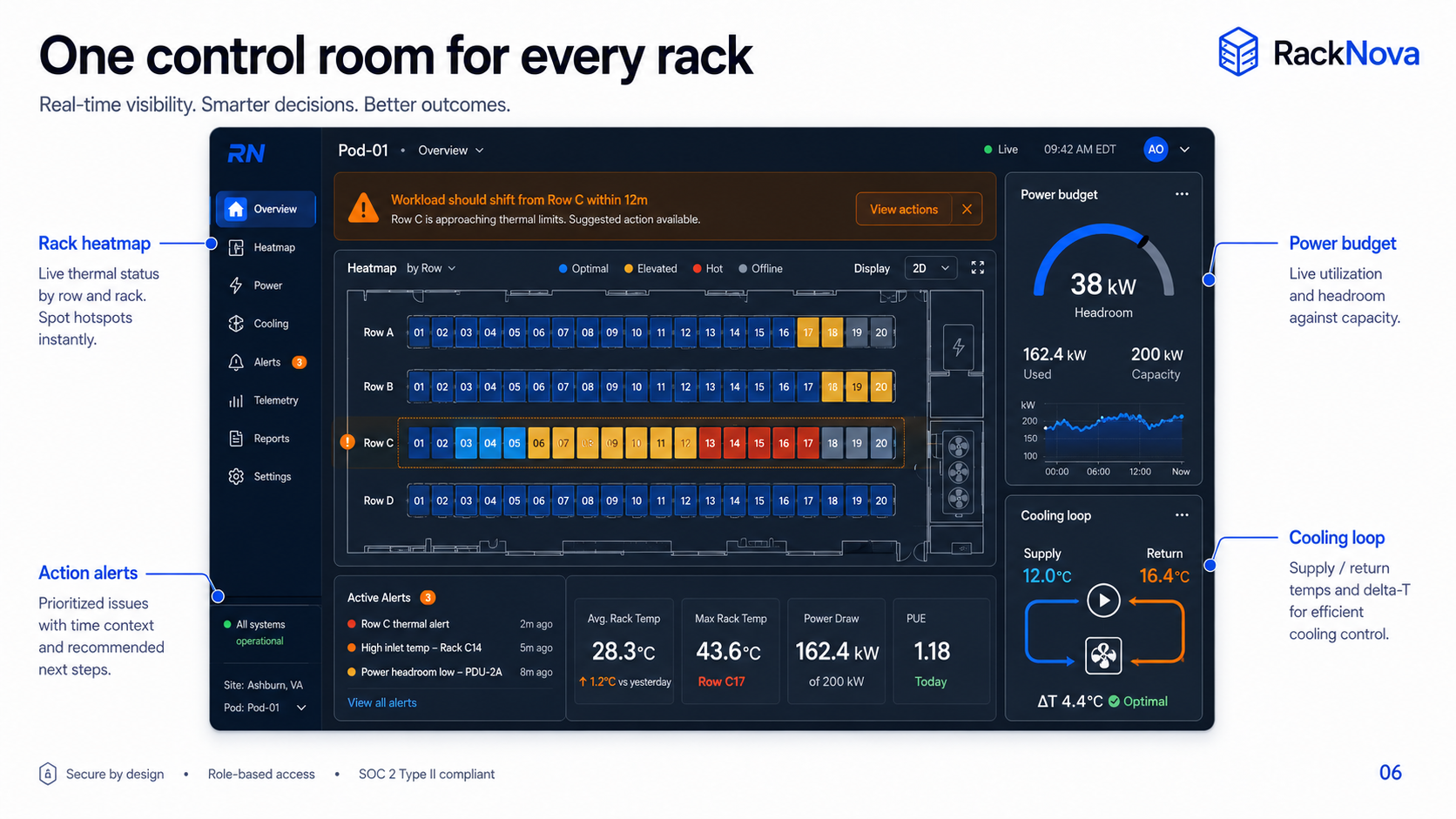This screenshot has height=819, width=1456.
Task: Open the Pod-01 selector at sidebar bottom
Action: tap(265, 708)
